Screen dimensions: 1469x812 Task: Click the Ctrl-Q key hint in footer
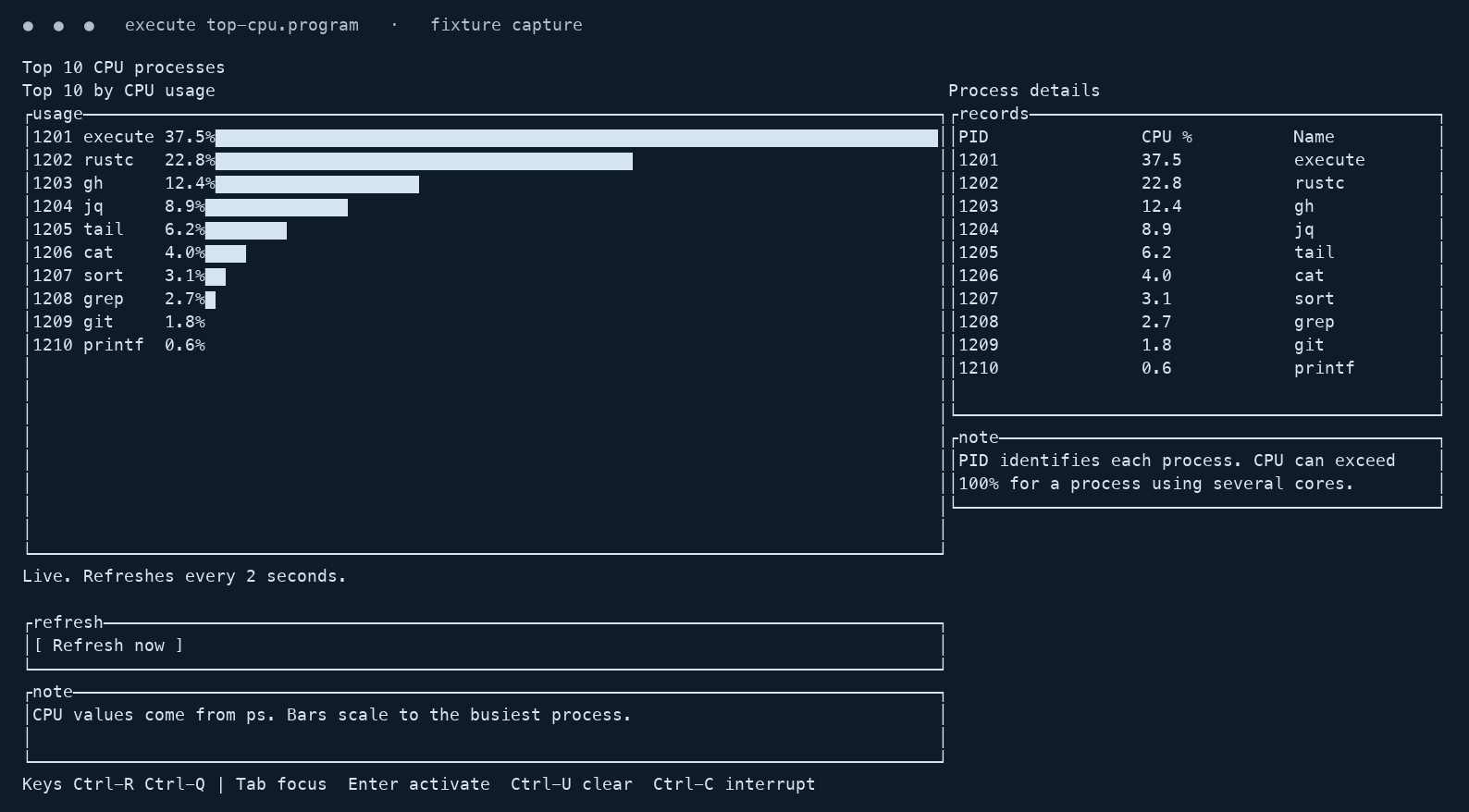pos(175,784)
